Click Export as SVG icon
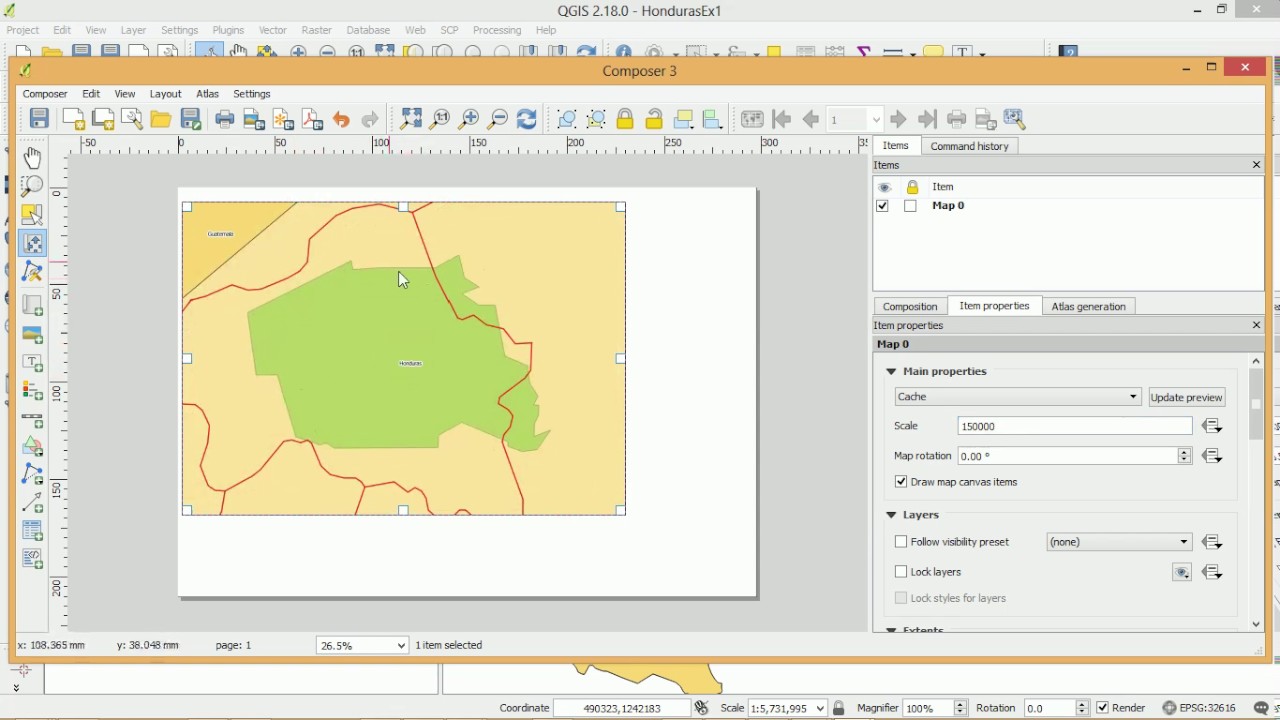This screenshot has width=1280, height=720. click(x=283, y=119)
